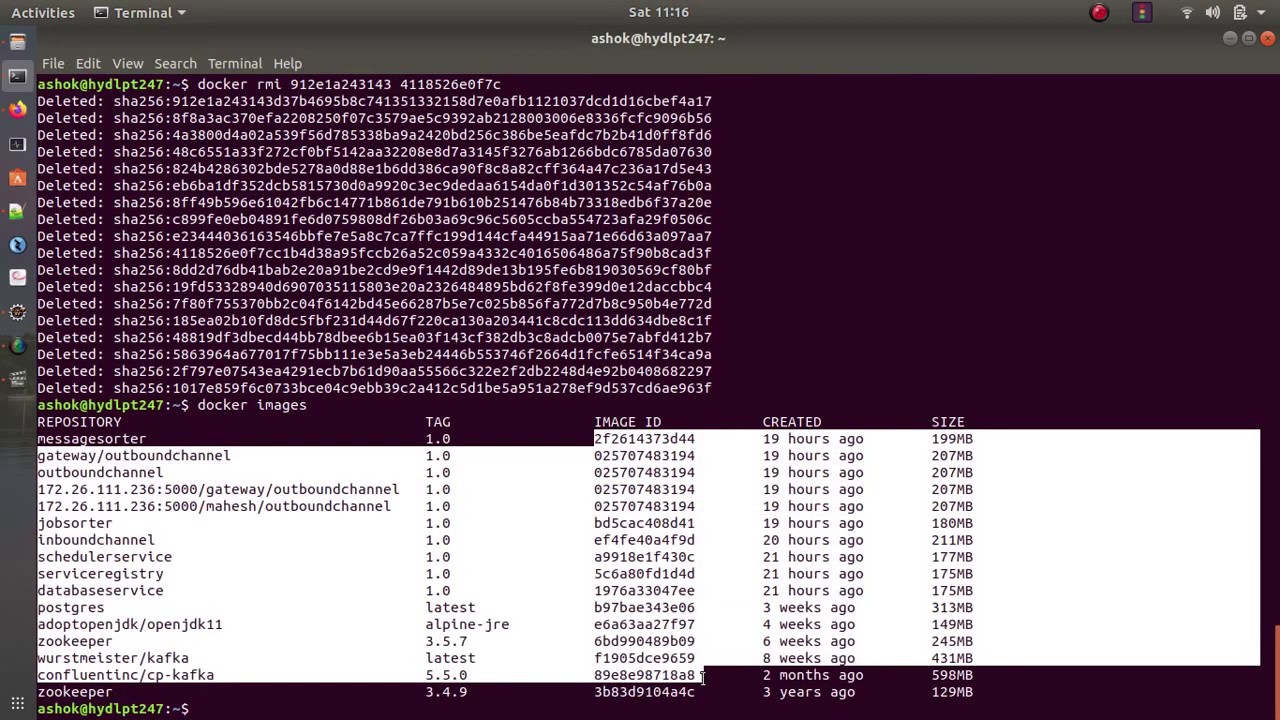
Task: Click the IMAGE ID column header
Action: [628, 422]
